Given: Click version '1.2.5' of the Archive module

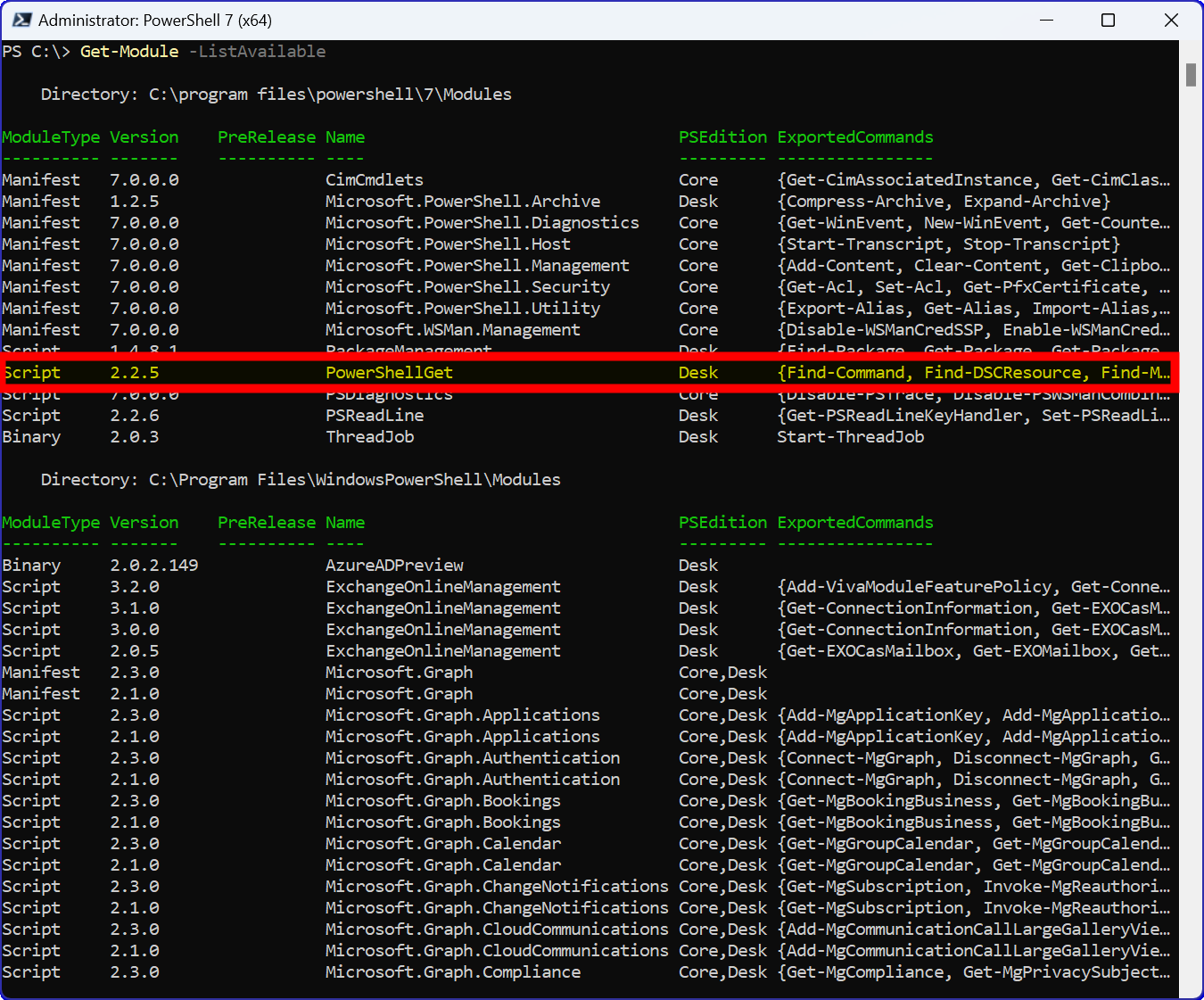Looking at the screenshot, I should pos(135,202).
